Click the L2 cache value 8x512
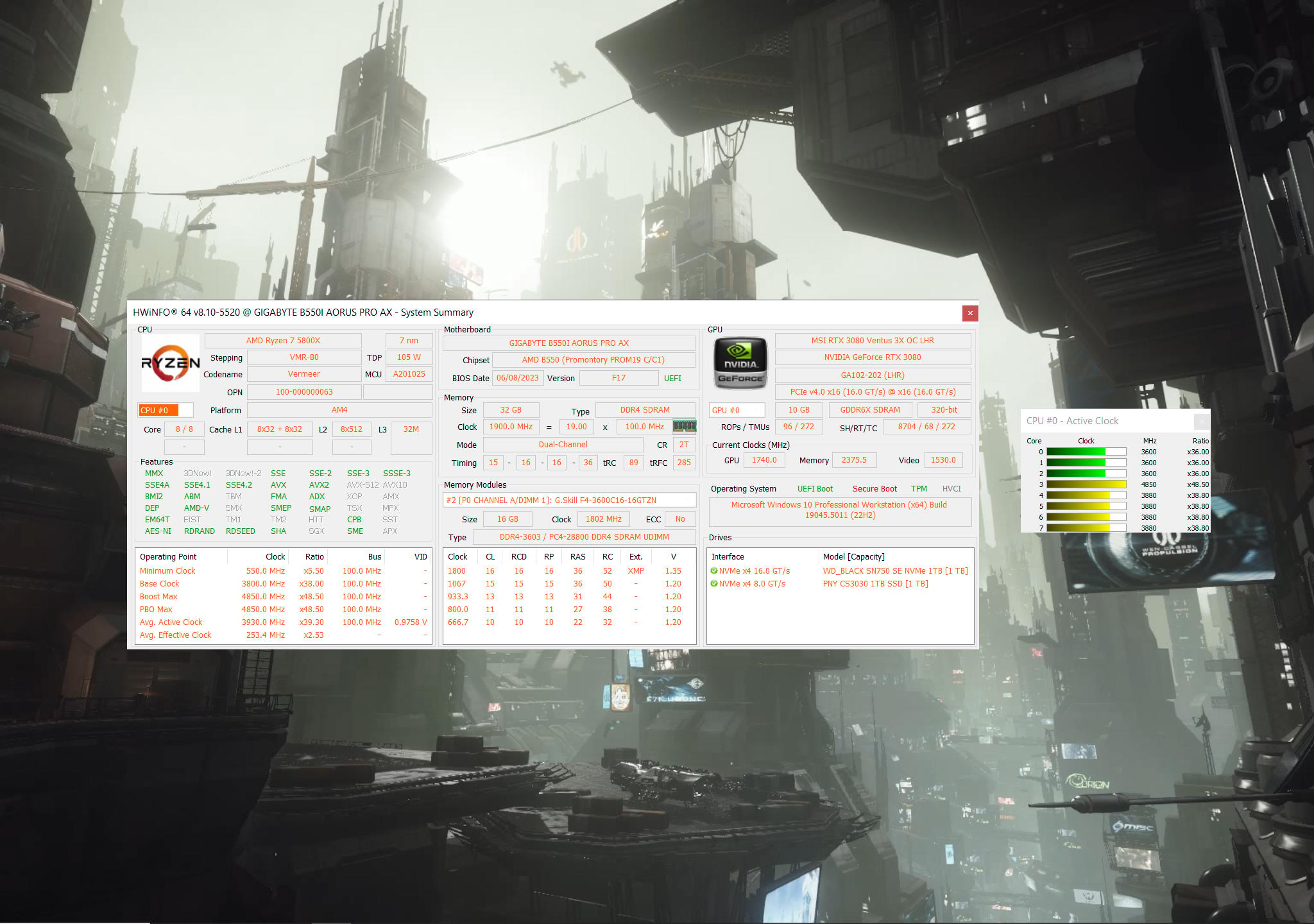1314x924 pixels. [352, 429]
